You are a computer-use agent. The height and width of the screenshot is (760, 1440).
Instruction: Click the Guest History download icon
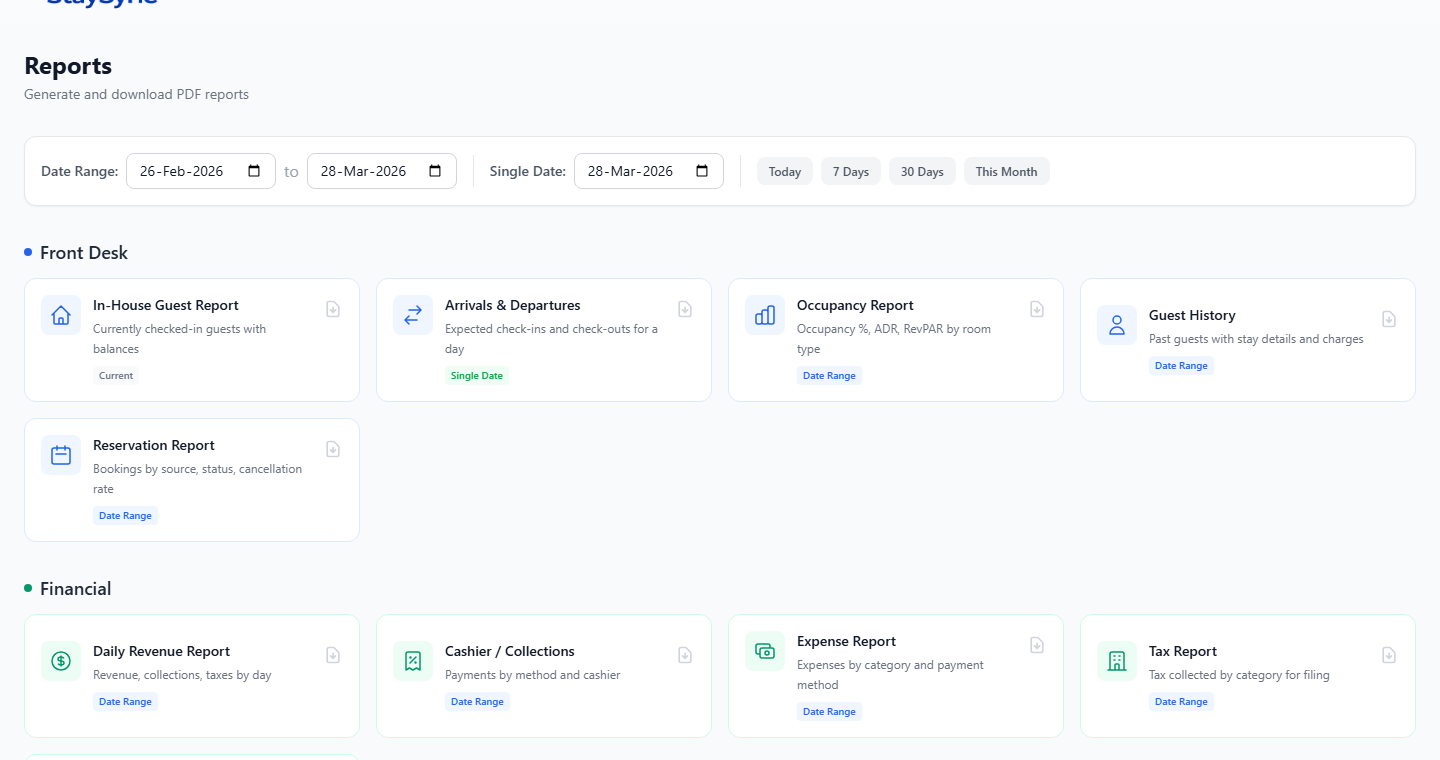tap(1389, 320)
